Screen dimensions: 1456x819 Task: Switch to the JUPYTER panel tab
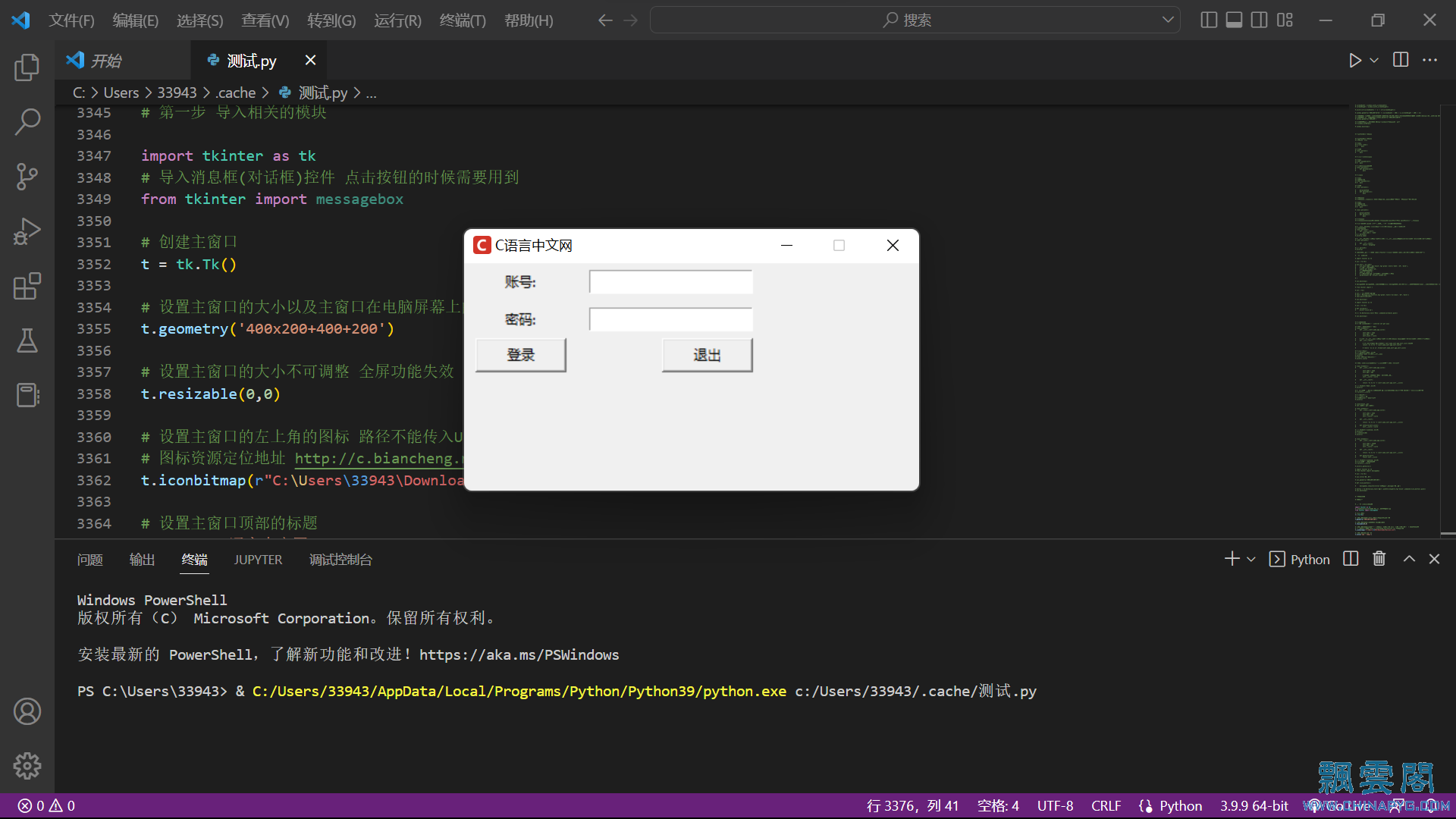(258, 560)
